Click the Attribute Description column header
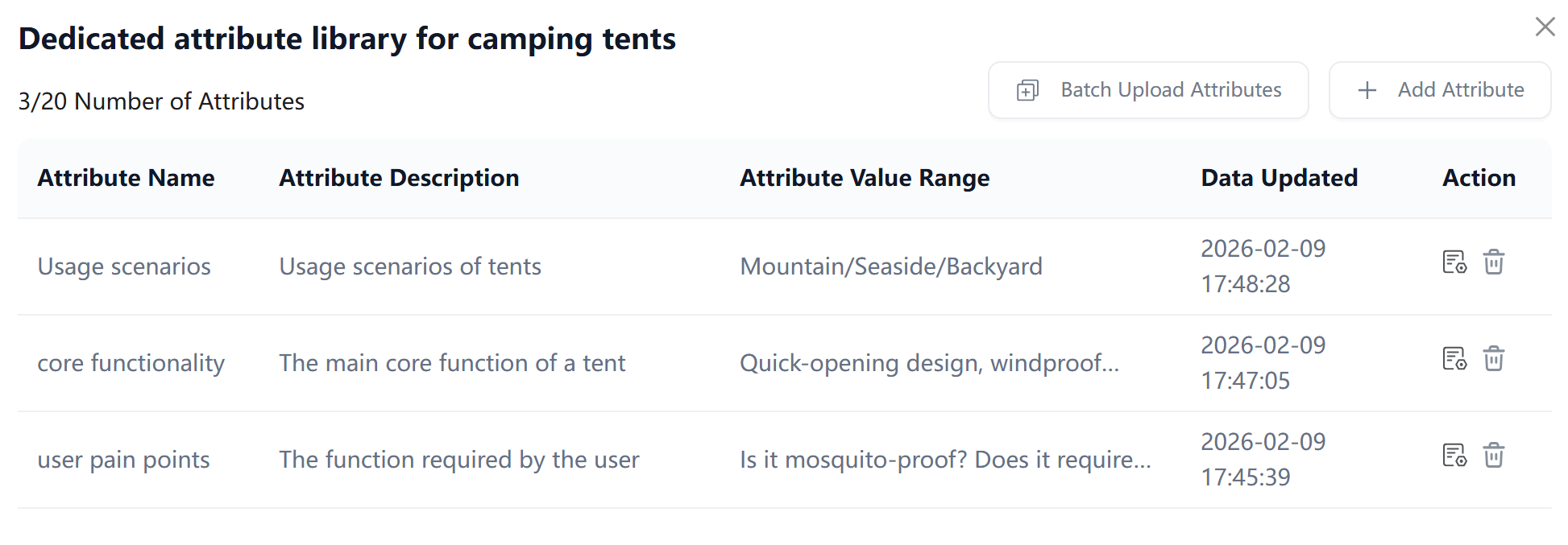Viewport: 1568px width, 545px height. pyautogui.click(x=399, y=178)
